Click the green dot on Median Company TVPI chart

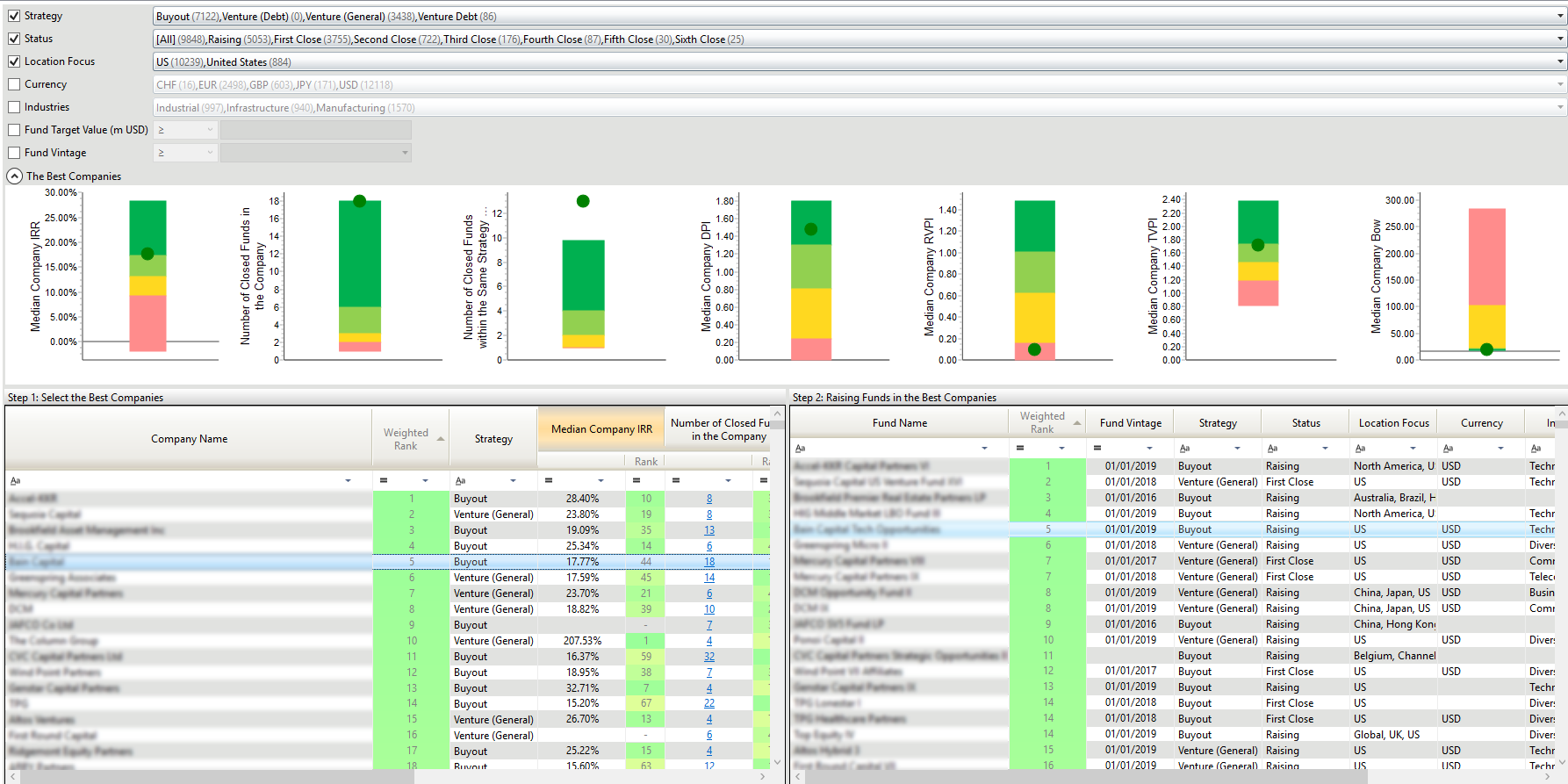click(x=1258, y=245)
